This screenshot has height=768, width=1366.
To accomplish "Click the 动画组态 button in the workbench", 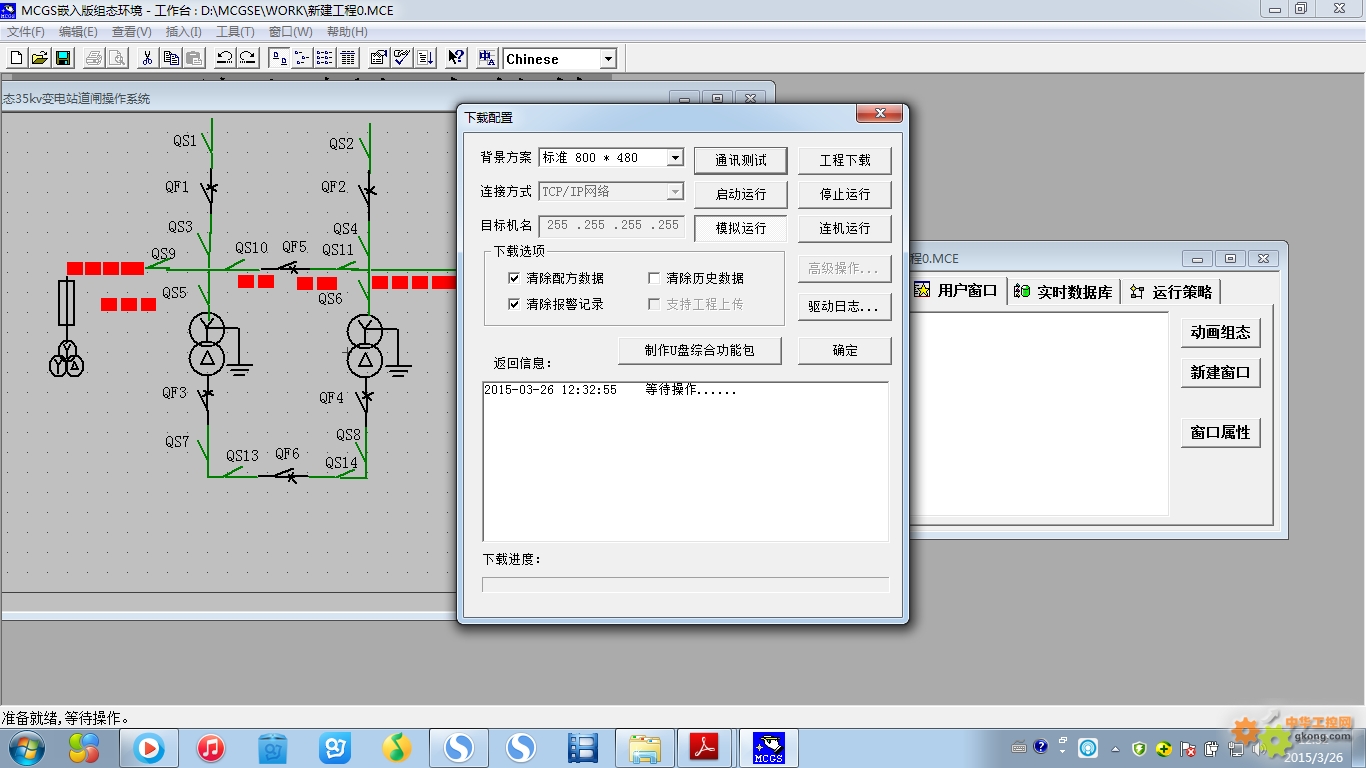I will (x=1220, y=332).
